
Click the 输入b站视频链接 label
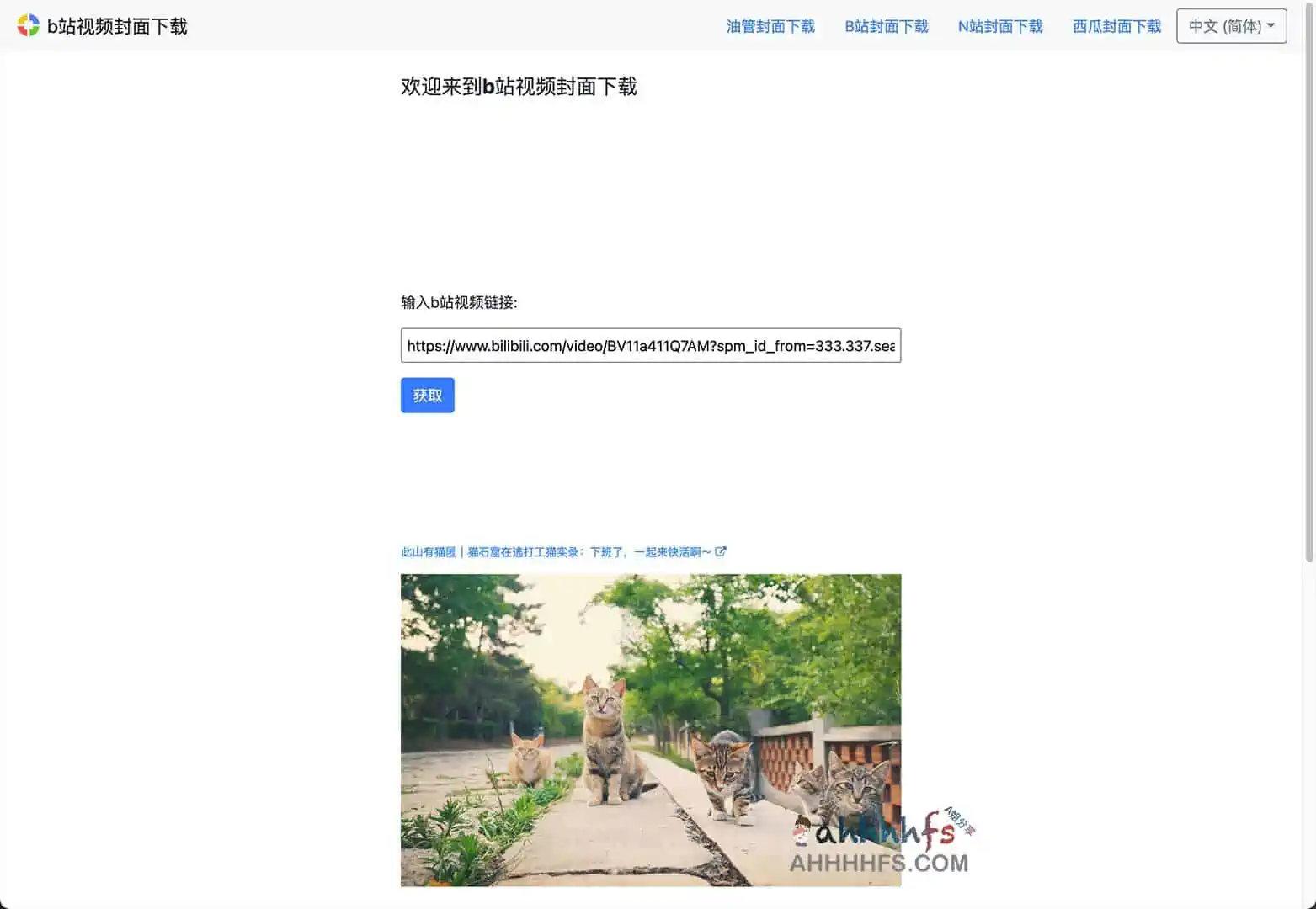[x=459, y=302]
